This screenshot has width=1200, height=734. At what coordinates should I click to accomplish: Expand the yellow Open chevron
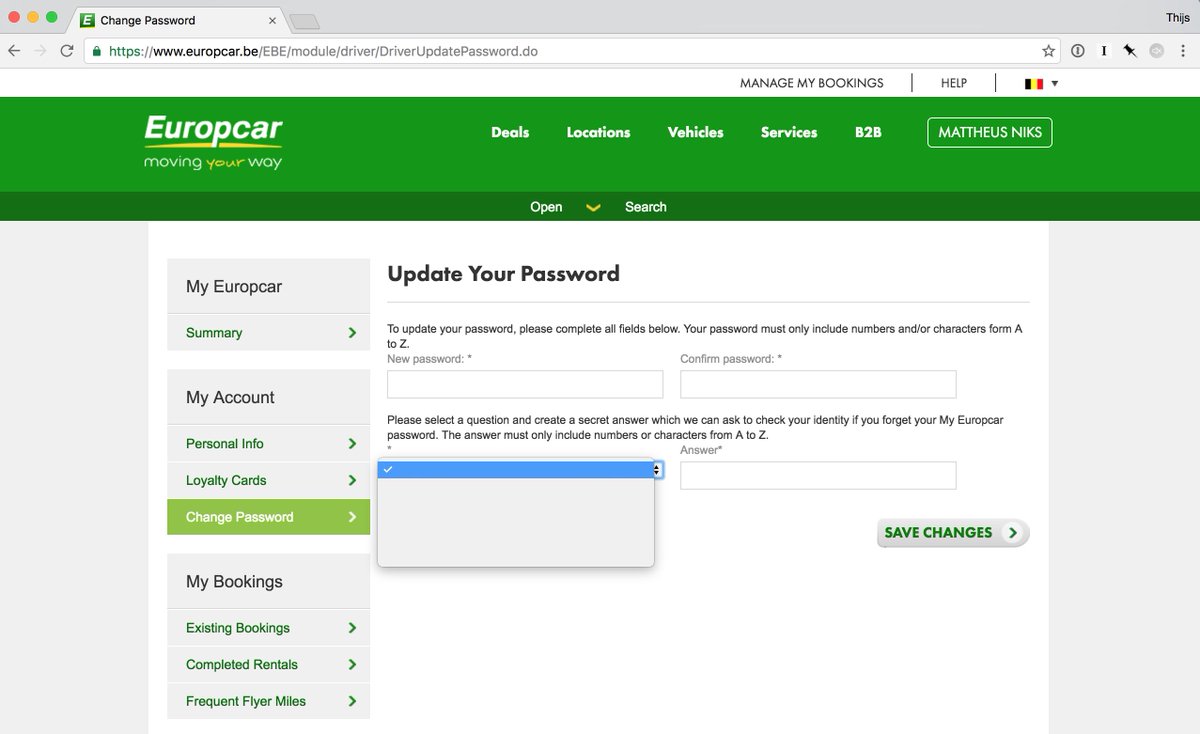coord(593,208)
